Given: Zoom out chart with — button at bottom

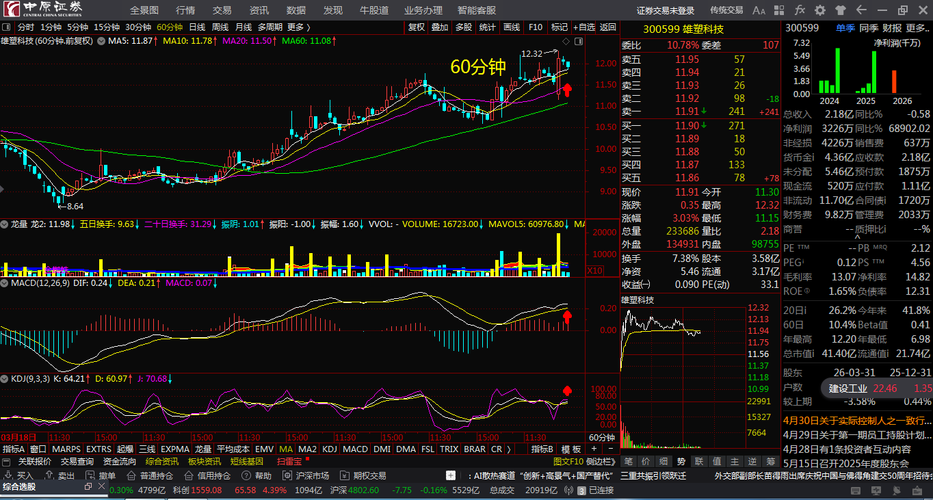Looking at the screenshot, I should tap(608, 449).
